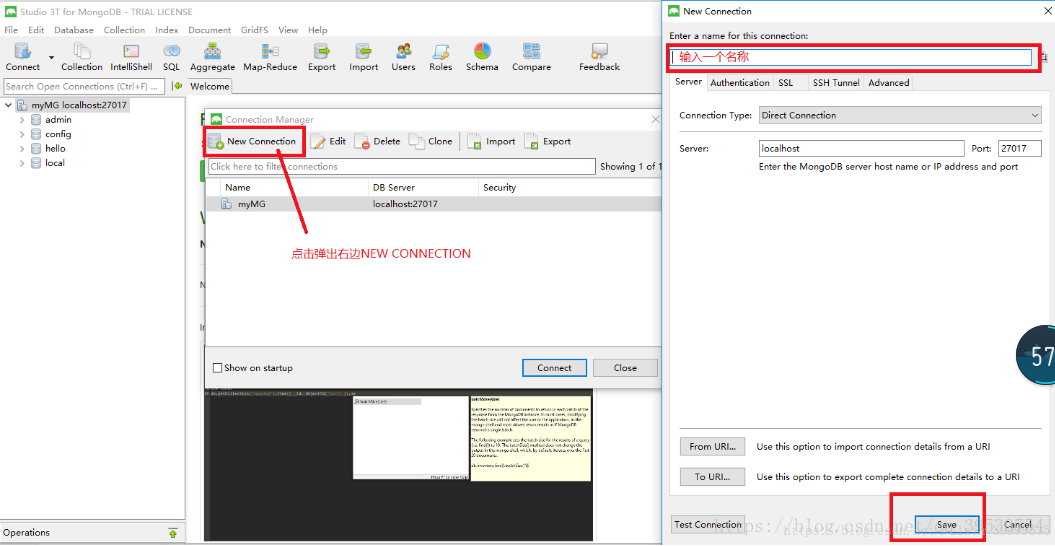Click the Port field showing 27017
1055x546 pixels.
click(x=1020, y=148)
